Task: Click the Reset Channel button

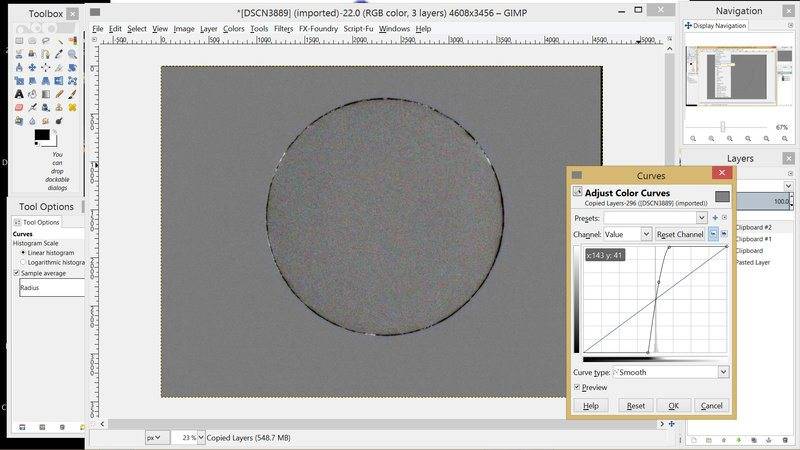Action: click(680, 234)
